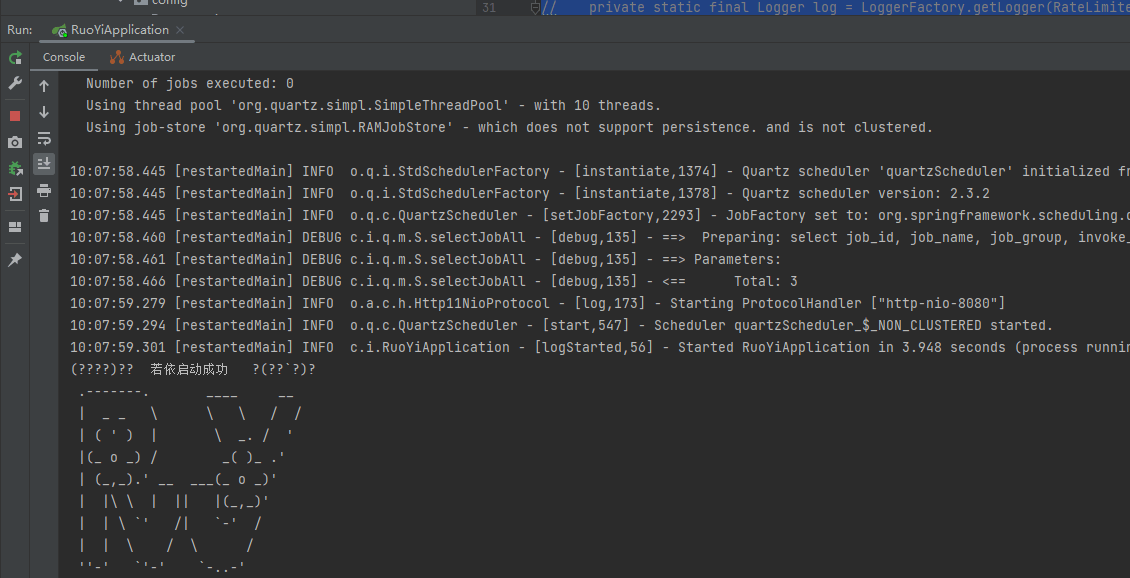
Task: Clear all console output with trash icon
Action: [42, 215]
